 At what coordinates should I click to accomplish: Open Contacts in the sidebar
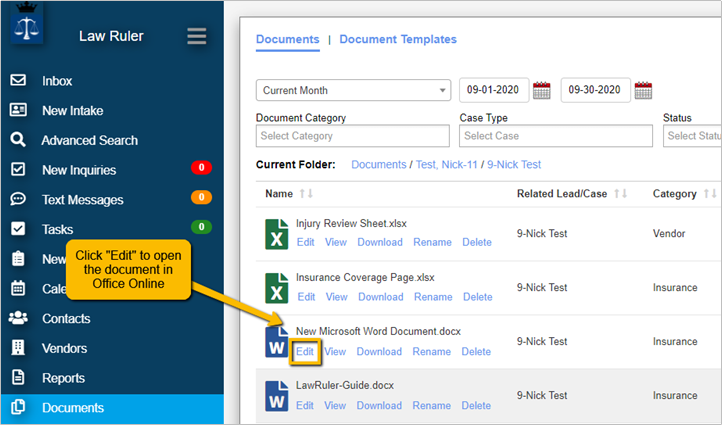pyautogui.click(x=66, y=319)
